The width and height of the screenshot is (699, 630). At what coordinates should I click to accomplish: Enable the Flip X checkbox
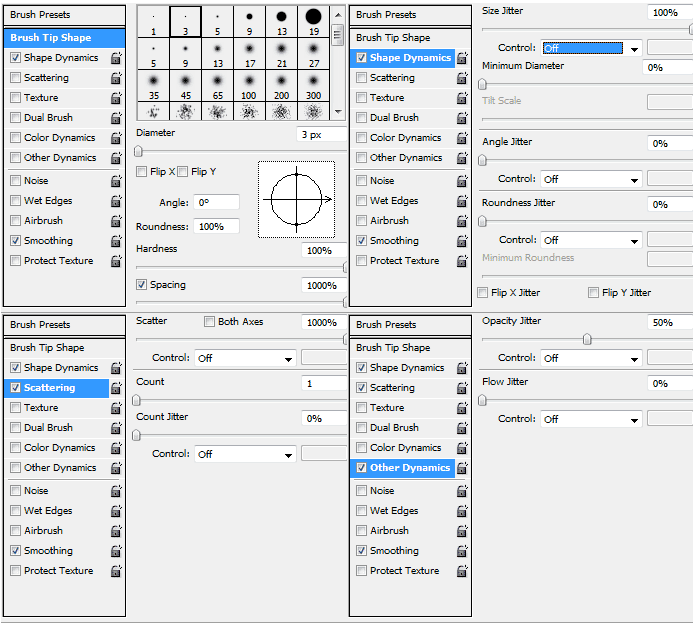click(141, 172)
